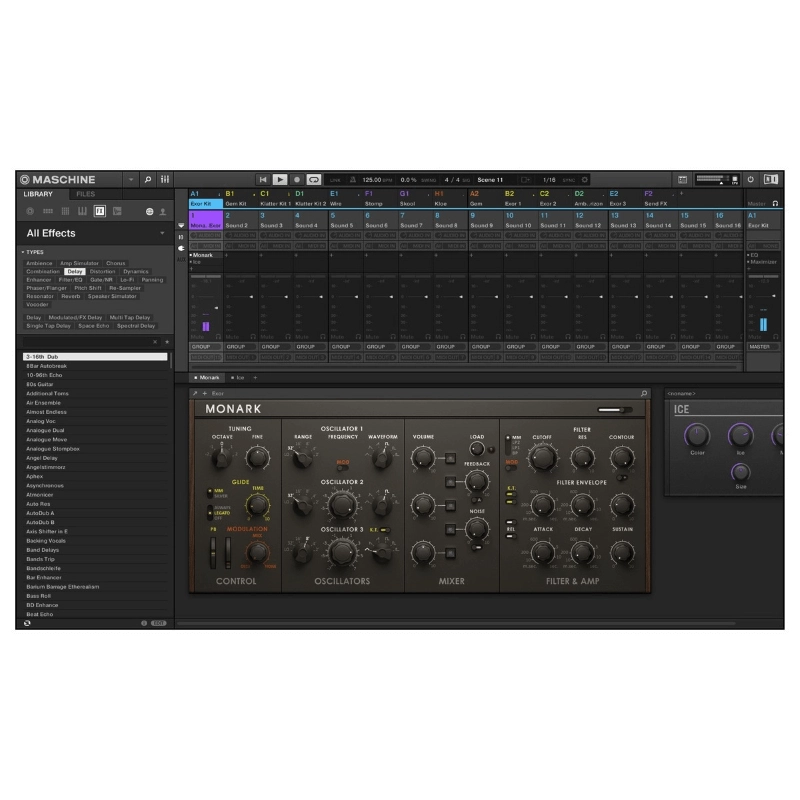Select the Analog Voc preset
Screen dimensions: 800x800
point(60,423)
